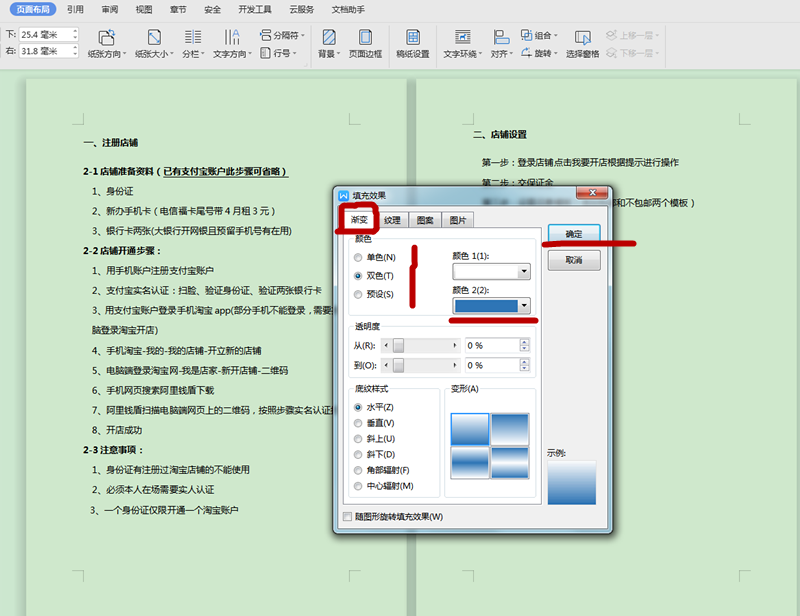This screenshot has height=616, width=800.
Task: Open the paper size (纸张大小) menu
Action: 154,44
